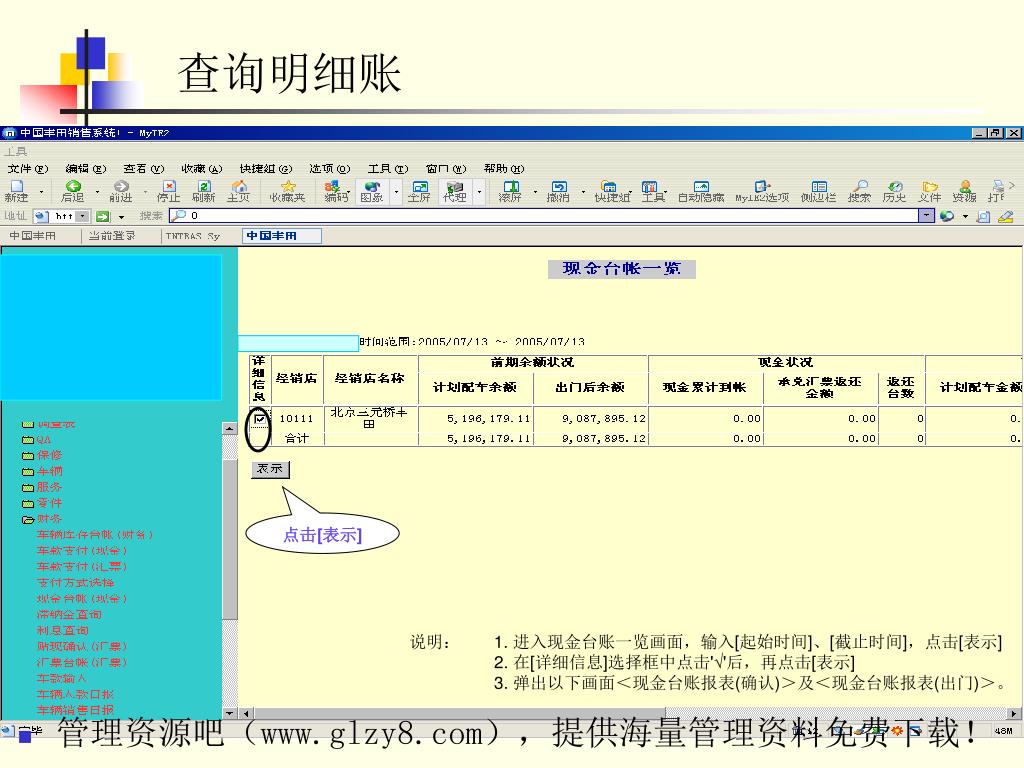
Task: Open the 收藏(A) menu
Action: pos(202,168)
